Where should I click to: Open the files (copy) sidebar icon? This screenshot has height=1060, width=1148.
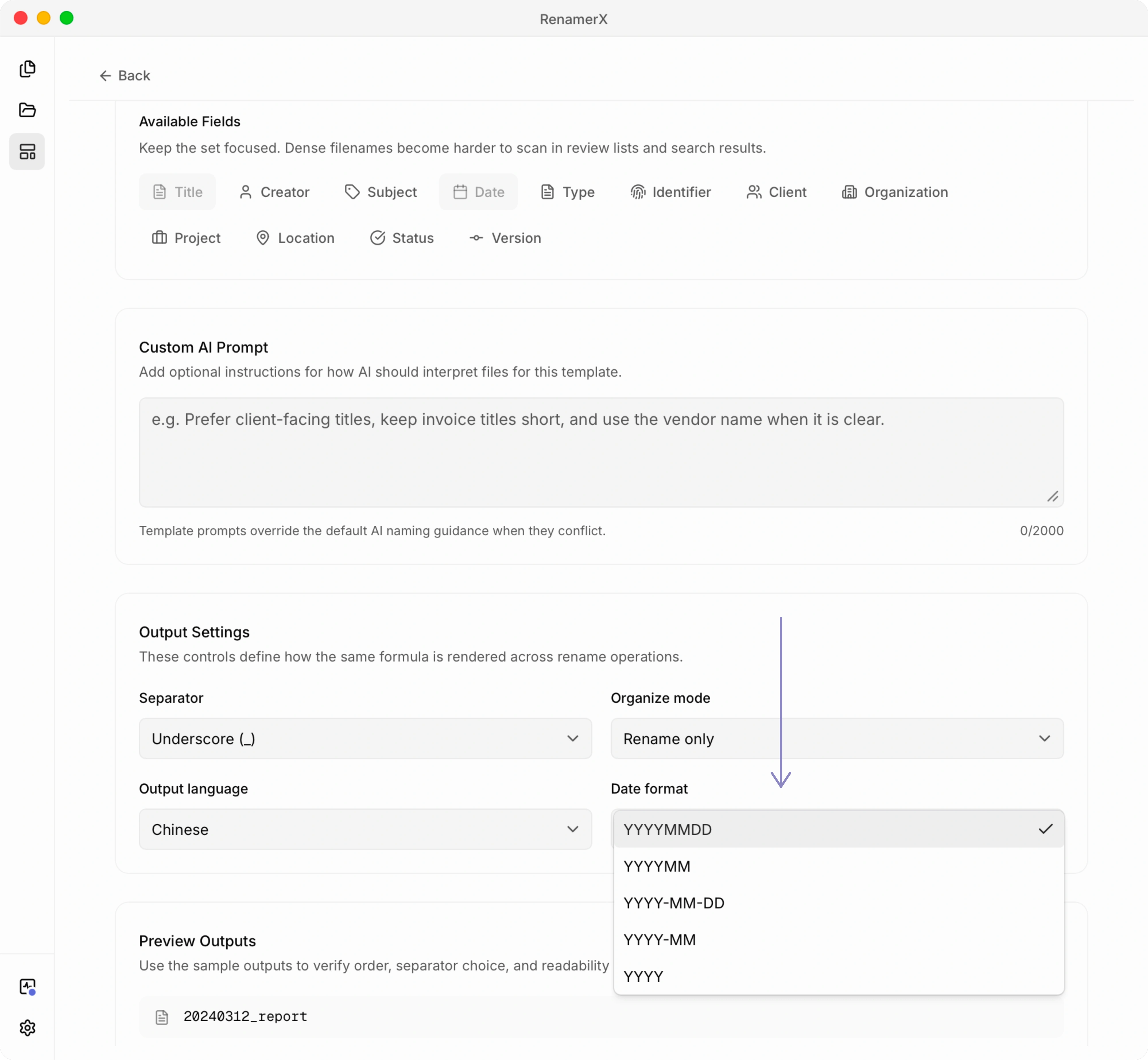click(x=27, y=69)
